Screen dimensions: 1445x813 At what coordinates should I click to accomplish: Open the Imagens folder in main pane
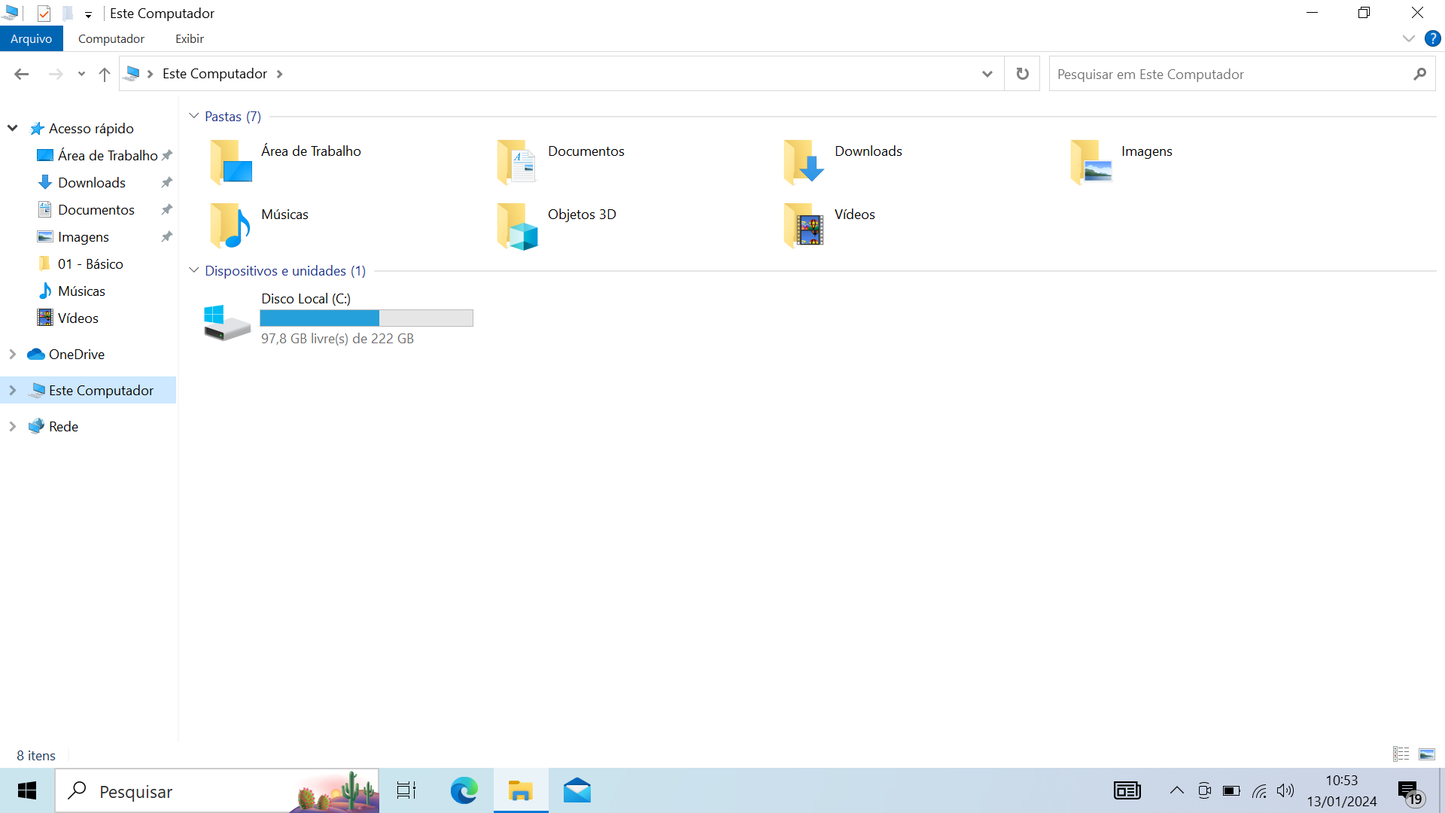[x=1091, y=162]
